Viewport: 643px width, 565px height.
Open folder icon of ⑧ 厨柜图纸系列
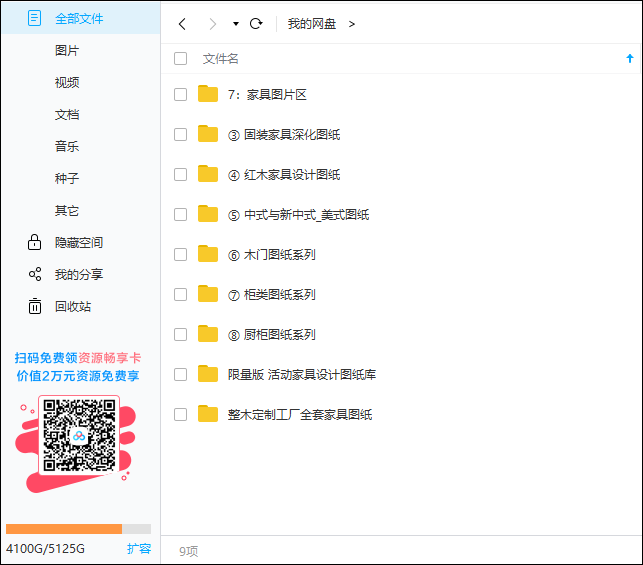tap(208, 334)
